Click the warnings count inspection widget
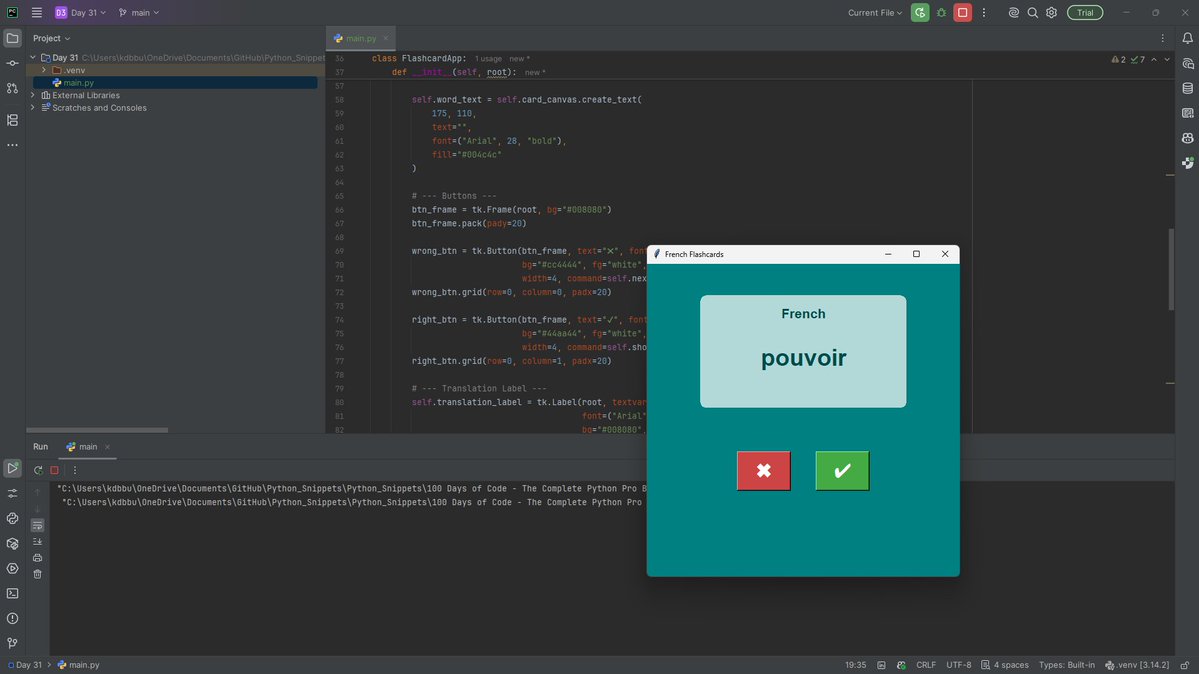 pos(1119,59)
